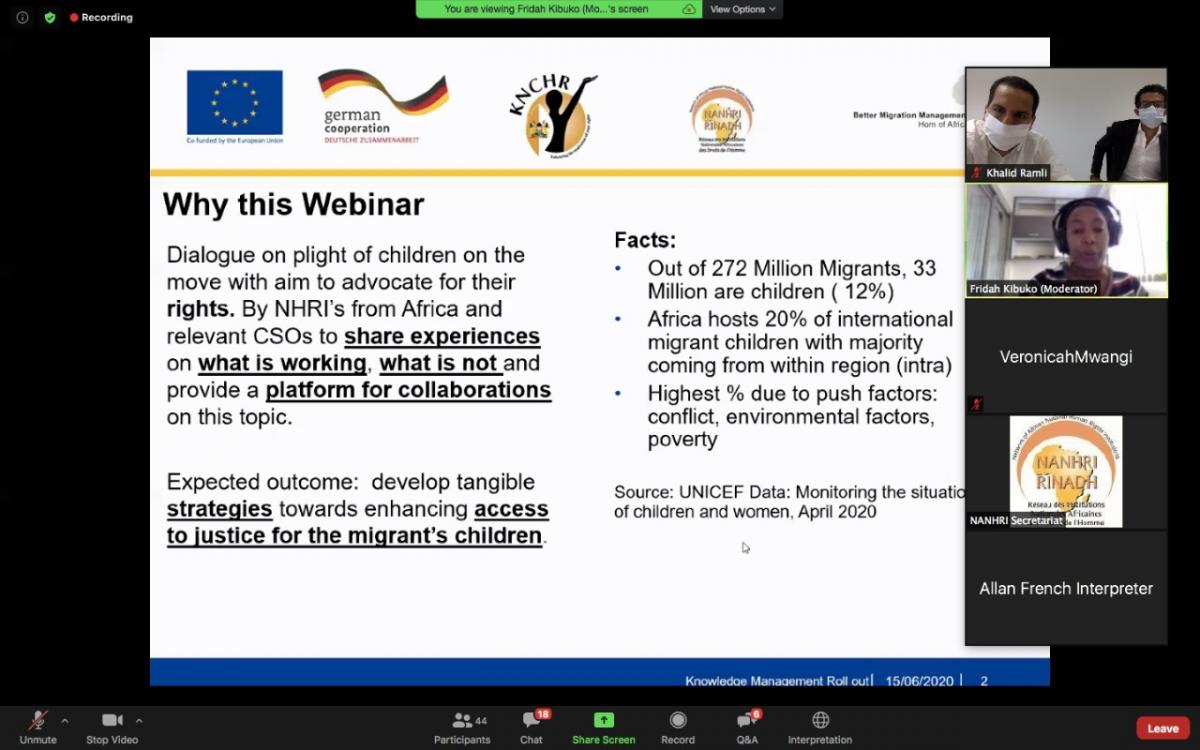The width and height of the screenshot is (1200, 750).
Task: Click the meeting info icon
Action: [x=22, y=17]
